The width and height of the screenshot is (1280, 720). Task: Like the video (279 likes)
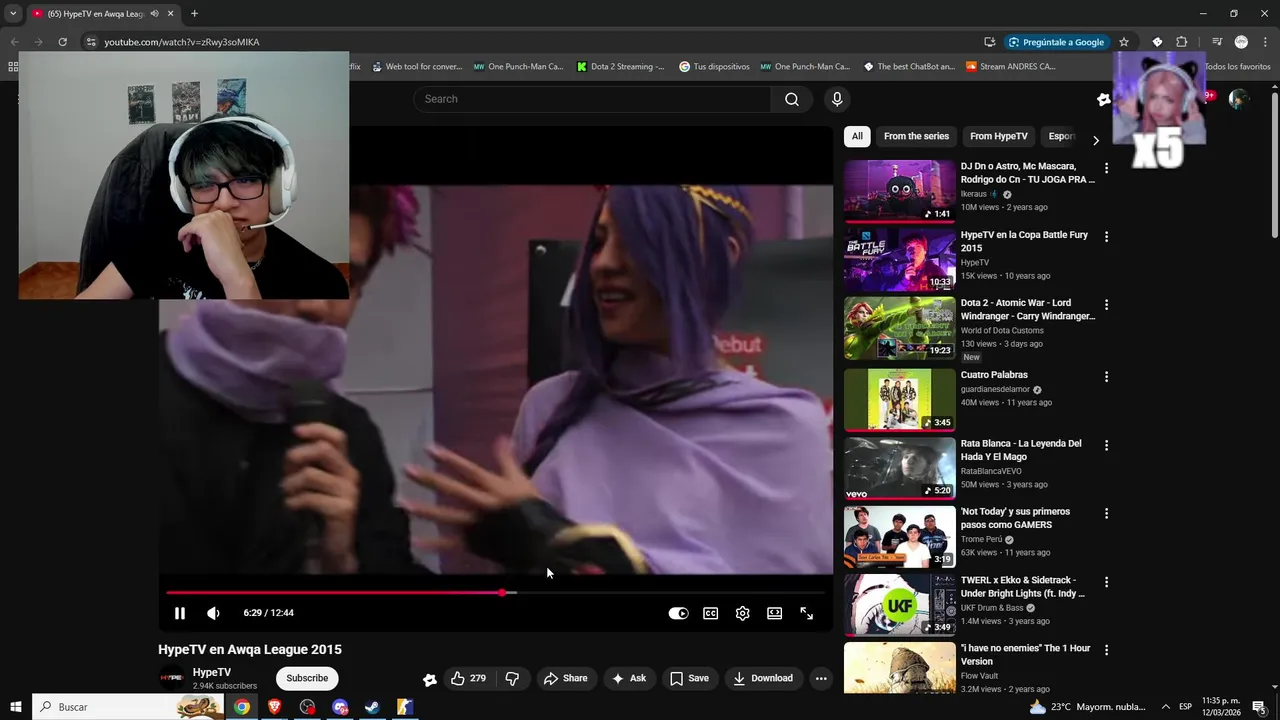tap(468, 678)
